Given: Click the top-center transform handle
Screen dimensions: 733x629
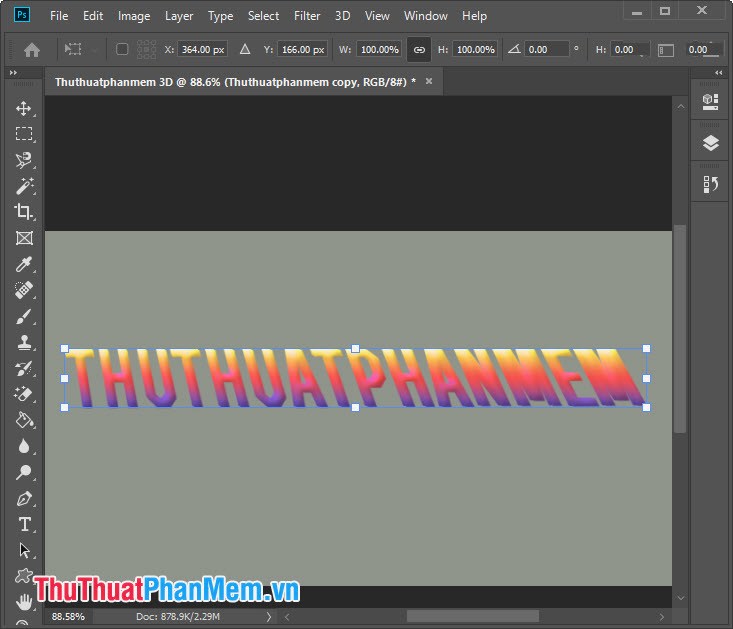Looking at the screenshot, I should 355,348.
